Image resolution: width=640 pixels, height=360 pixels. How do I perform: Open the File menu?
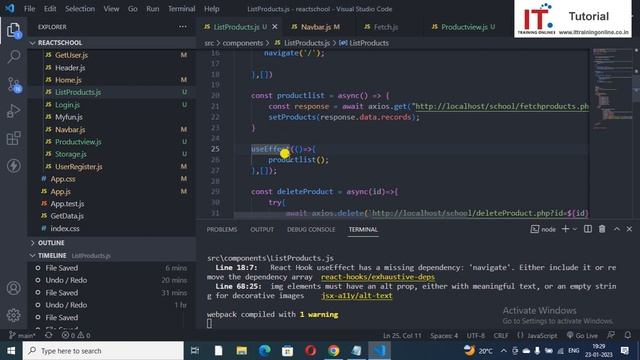coord(29,9)
